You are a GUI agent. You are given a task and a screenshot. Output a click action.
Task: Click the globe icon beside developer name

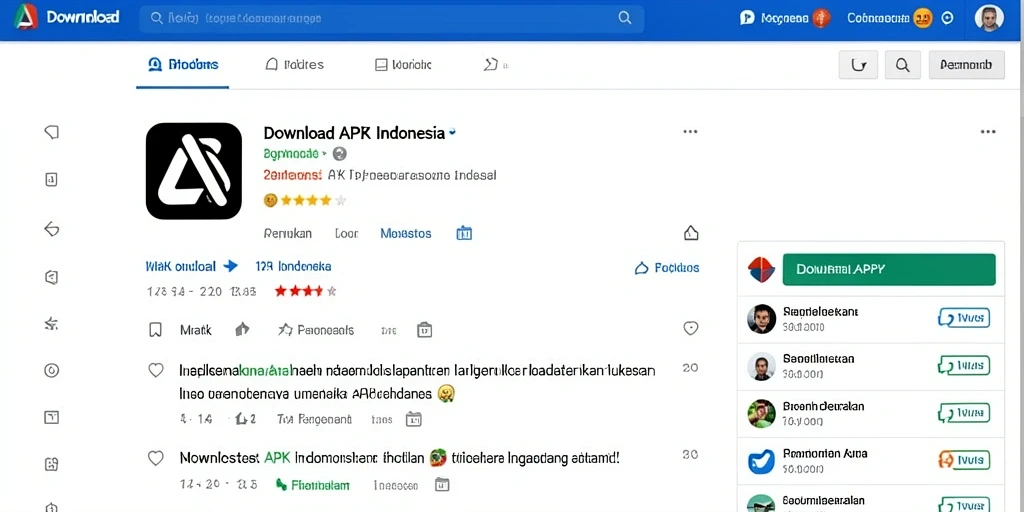click(x=340, y=154)
